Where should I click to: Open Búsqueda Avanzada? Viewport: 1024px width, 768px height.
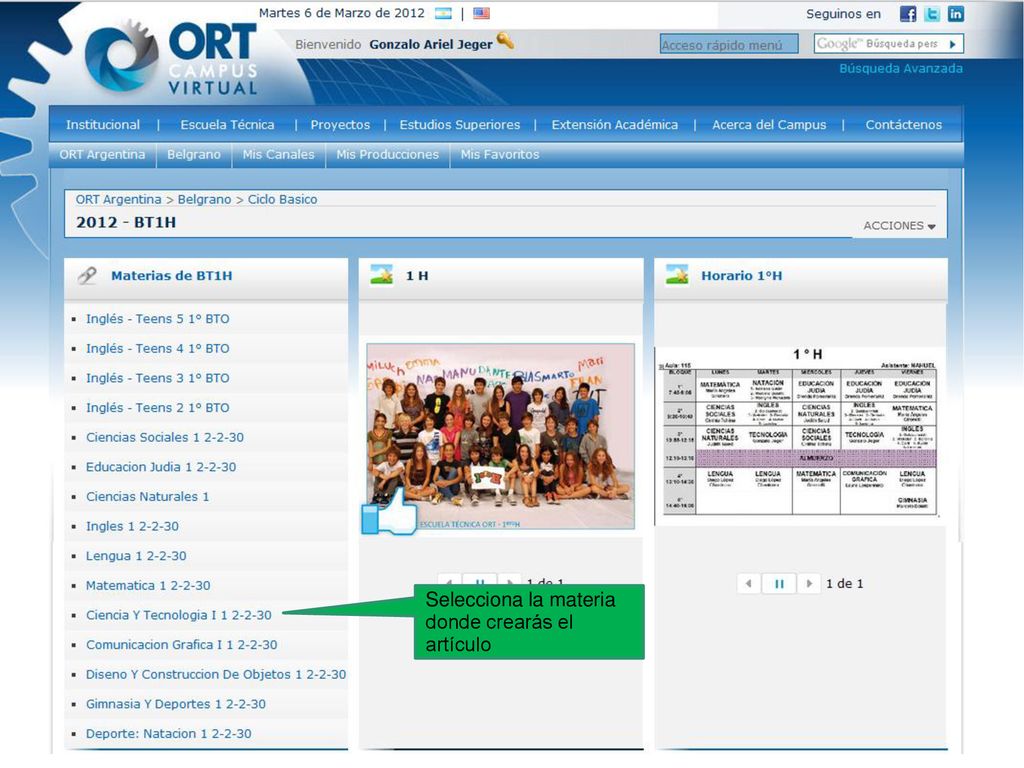pyautogui.click(x=901, y=69)
